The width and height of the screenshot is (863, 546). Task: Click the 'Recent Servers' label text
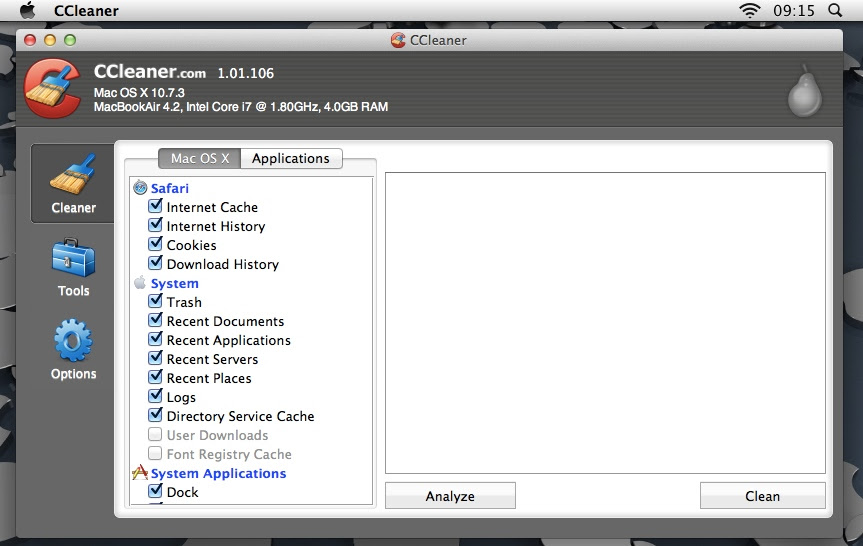tap(212, 359)
